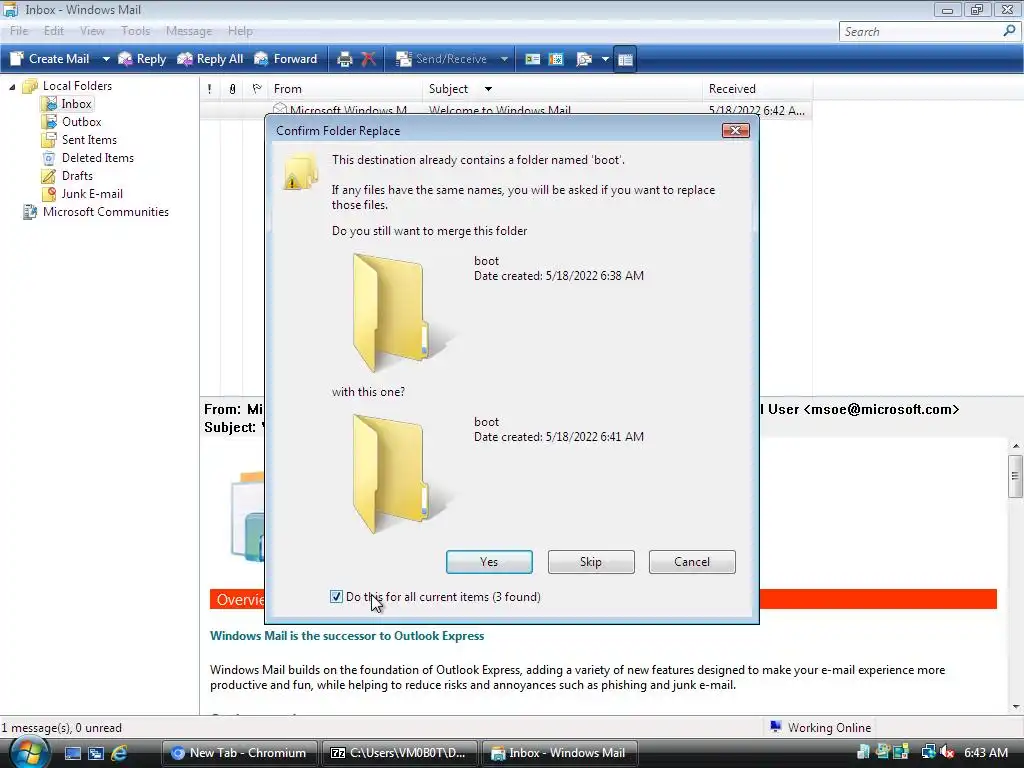The width and height of the screenshot is (1024, 768).
Task: Open the Tools menu
Action: pos(135,31)
